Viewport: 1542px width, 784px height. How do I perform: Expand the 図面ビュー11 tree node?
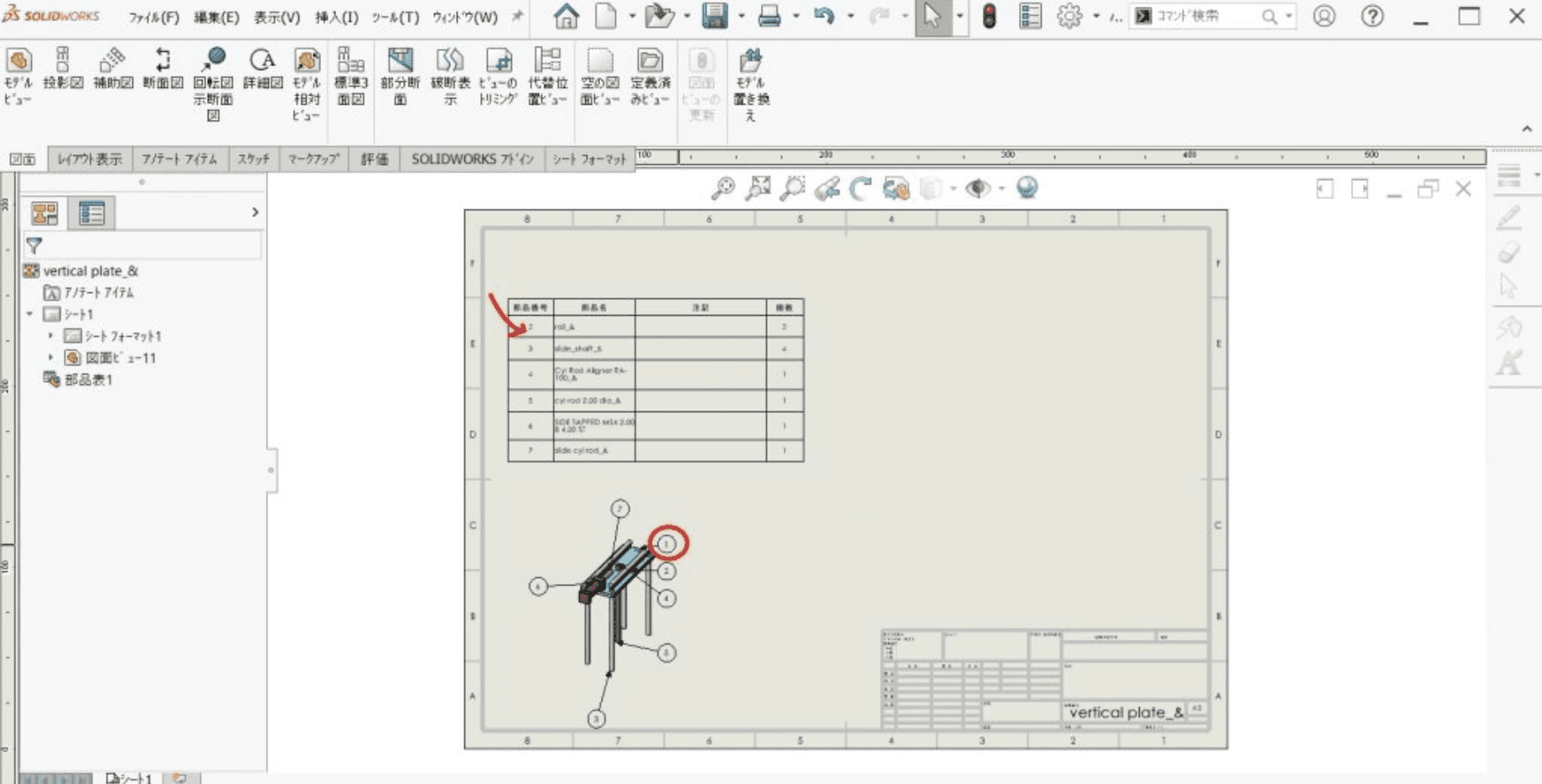click(x=51, y=358)
